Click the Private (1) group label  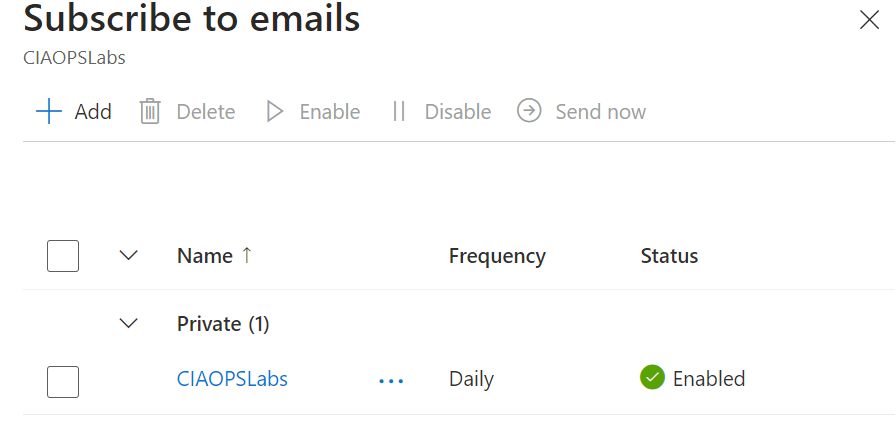point(223,324)
